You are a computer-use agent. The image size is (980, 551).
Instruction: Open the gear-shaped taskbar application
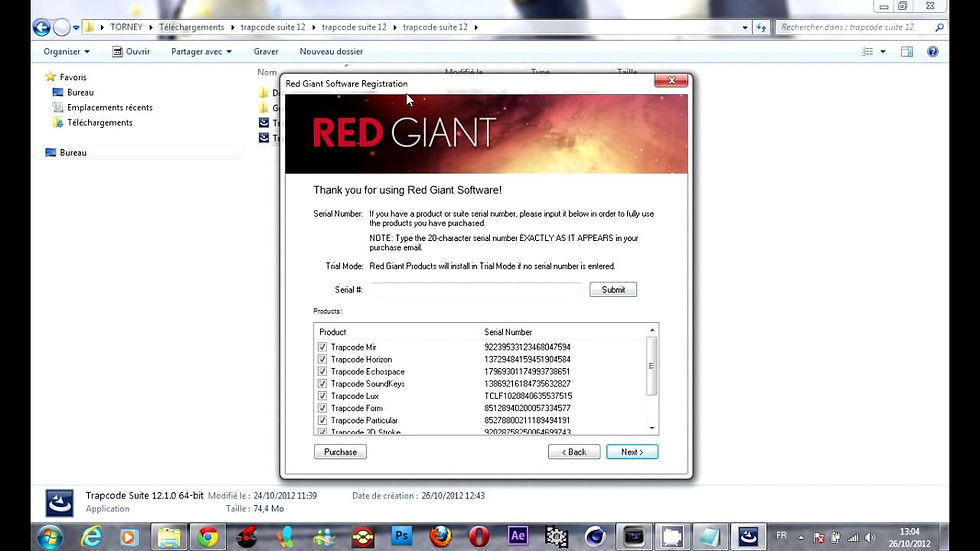point(556,536)
